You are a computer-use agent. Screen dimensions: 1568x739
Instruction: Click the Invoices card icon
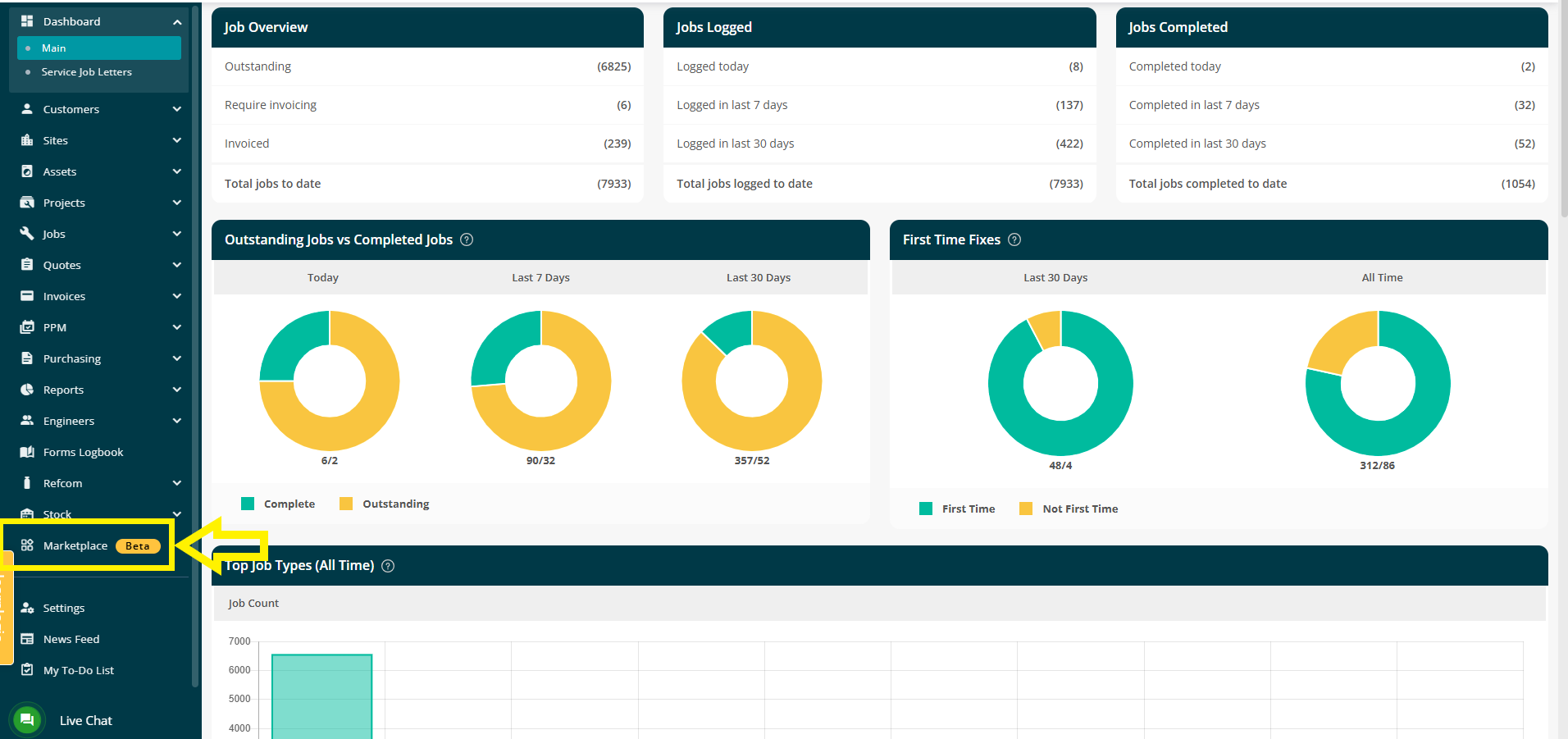tap(27, 296)
